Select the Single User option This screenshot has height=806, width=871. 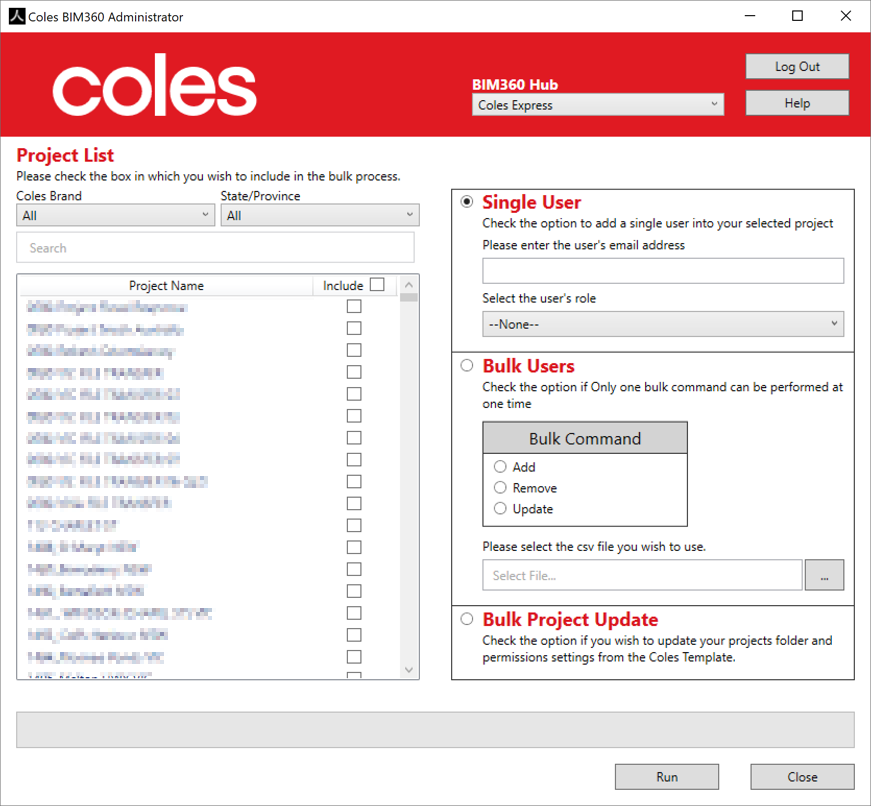(467, 202)
